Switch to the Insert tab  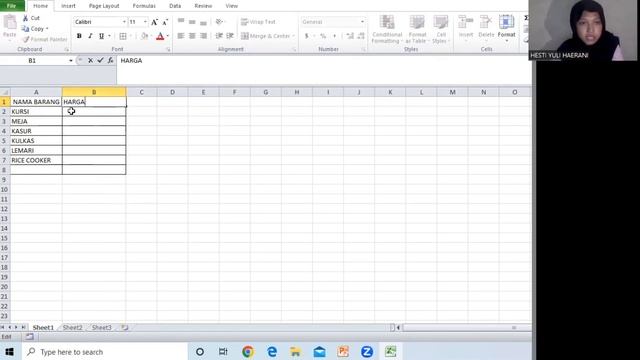click(x=68, y=6)
